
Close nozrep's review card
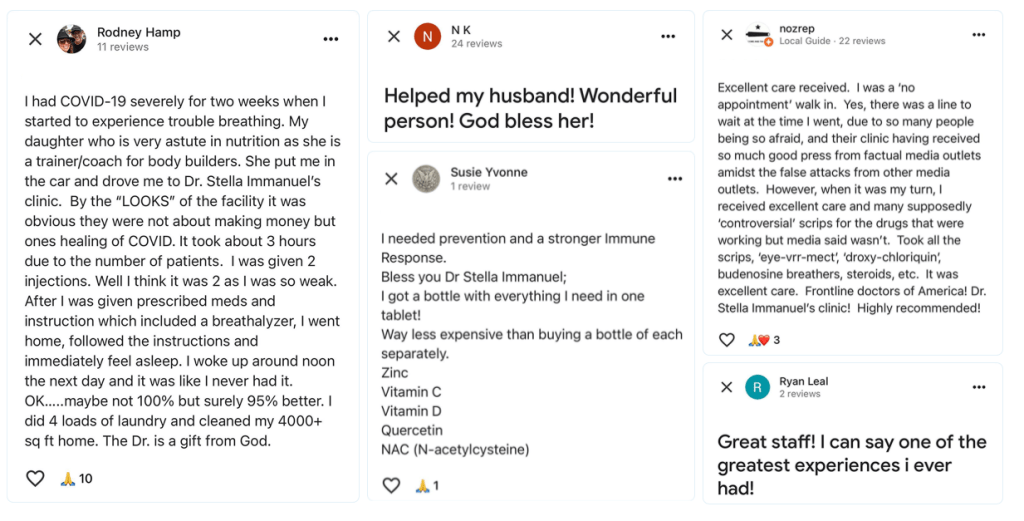point(727,35)
